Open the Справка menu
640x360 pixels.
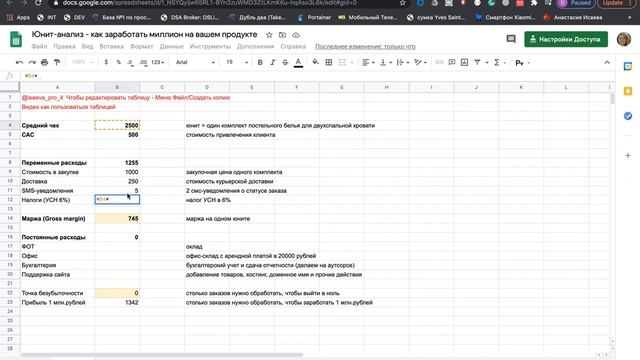293,47
